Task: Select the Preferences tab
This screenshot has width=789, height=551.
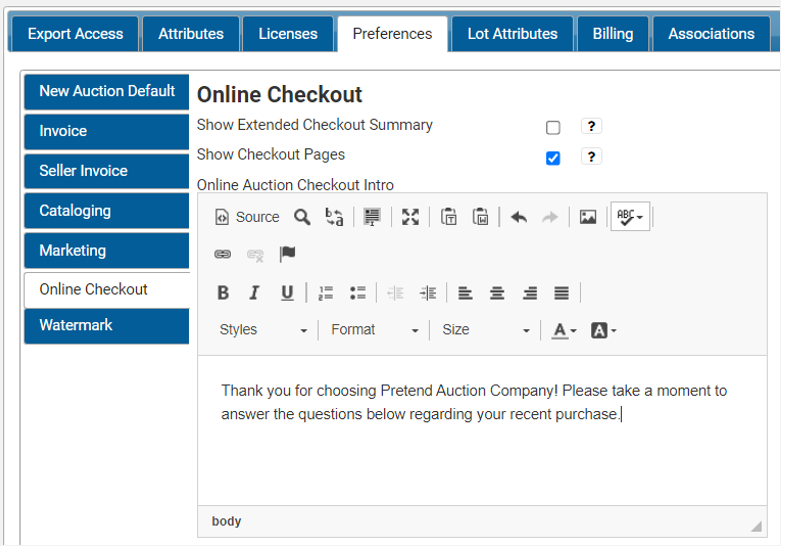Action: pos(392,34)
